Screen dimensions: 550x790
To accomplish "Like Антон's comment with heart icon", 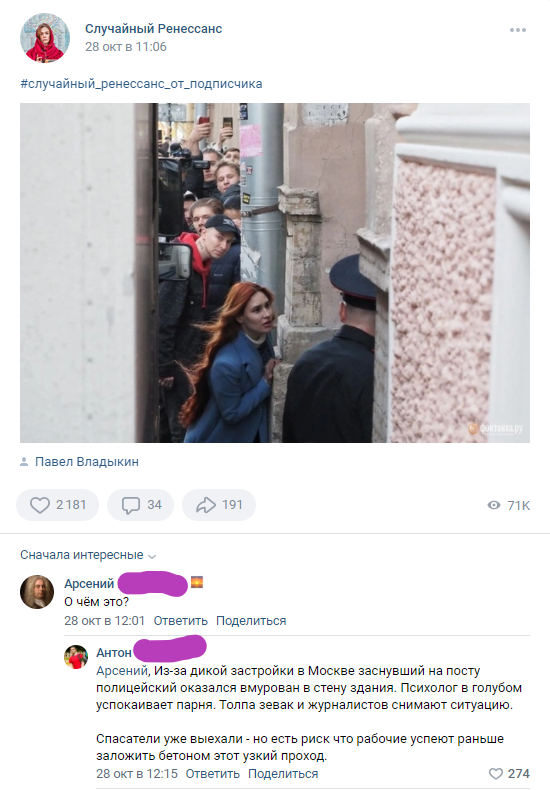I will (x=496, y=773).
